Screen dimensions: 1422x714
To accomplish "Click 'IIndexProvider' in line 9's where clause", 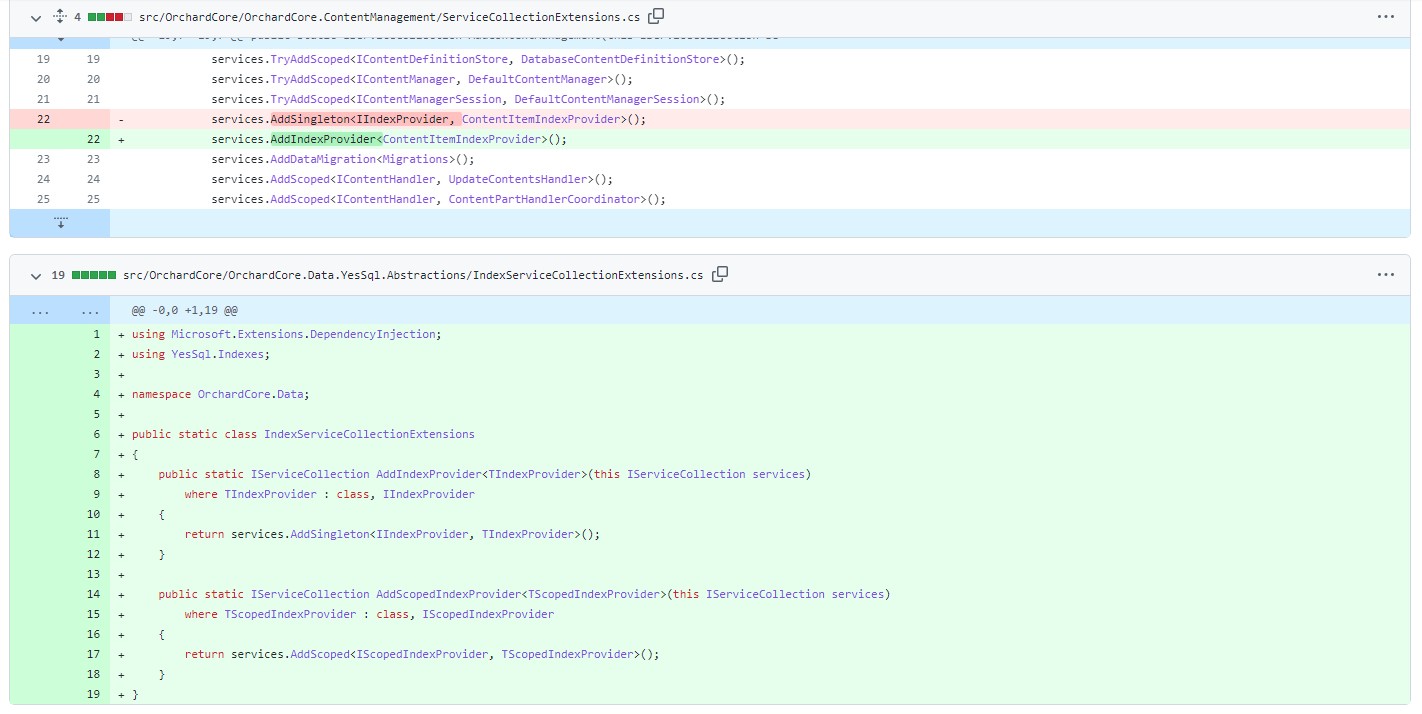I will click(429, 494).
